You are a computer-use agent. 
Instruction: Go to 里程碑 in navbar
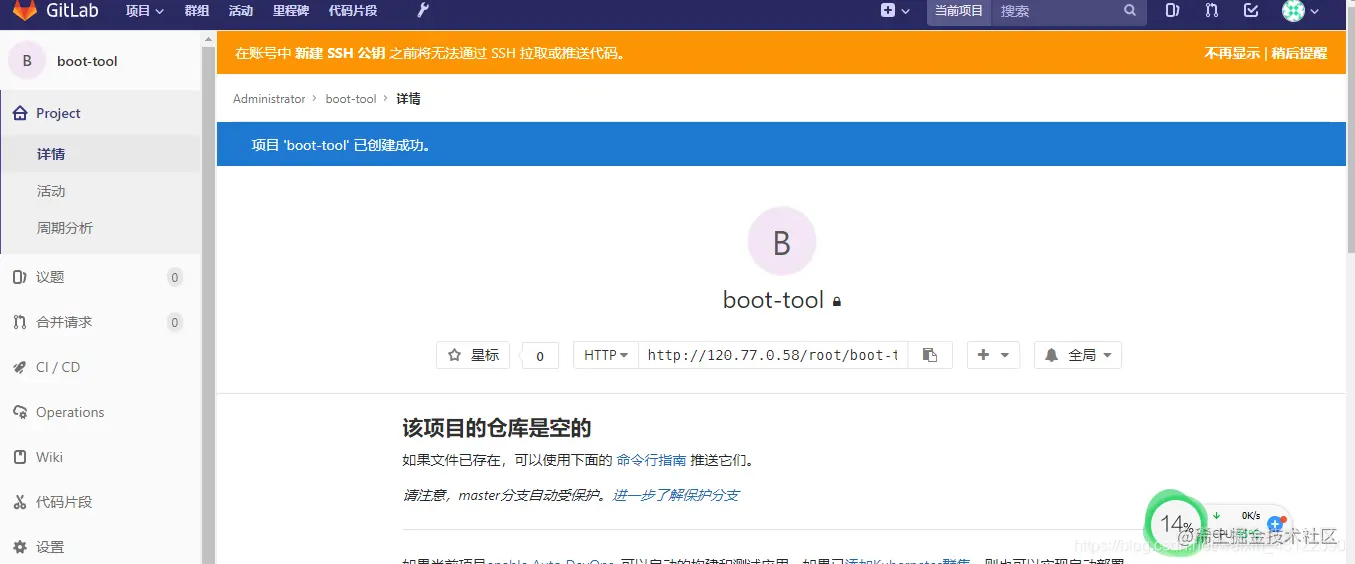(291, 11)
